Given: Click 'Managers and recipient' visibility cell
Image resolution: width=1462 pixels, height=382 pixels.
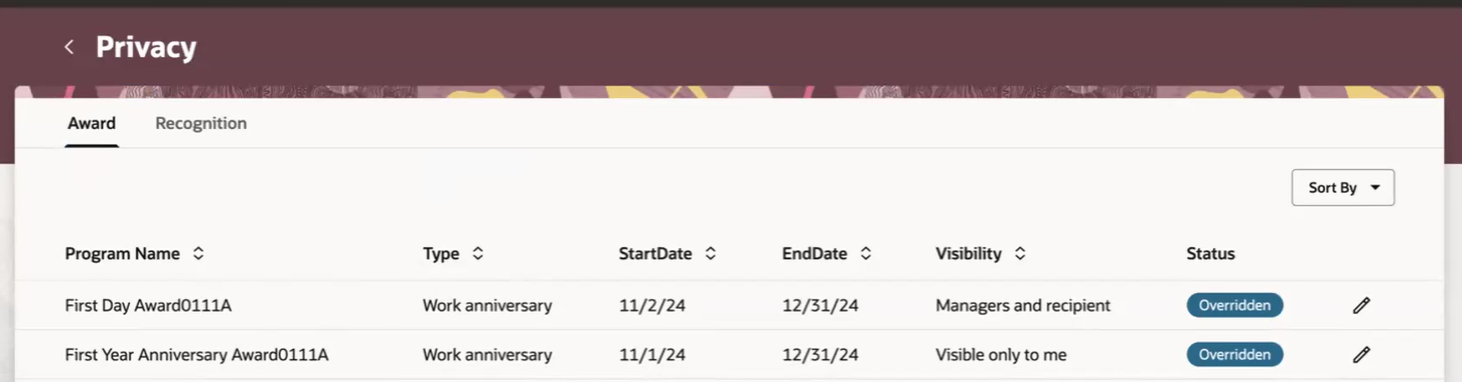Looking at the screenshot, I should (x=1023, y=306).
